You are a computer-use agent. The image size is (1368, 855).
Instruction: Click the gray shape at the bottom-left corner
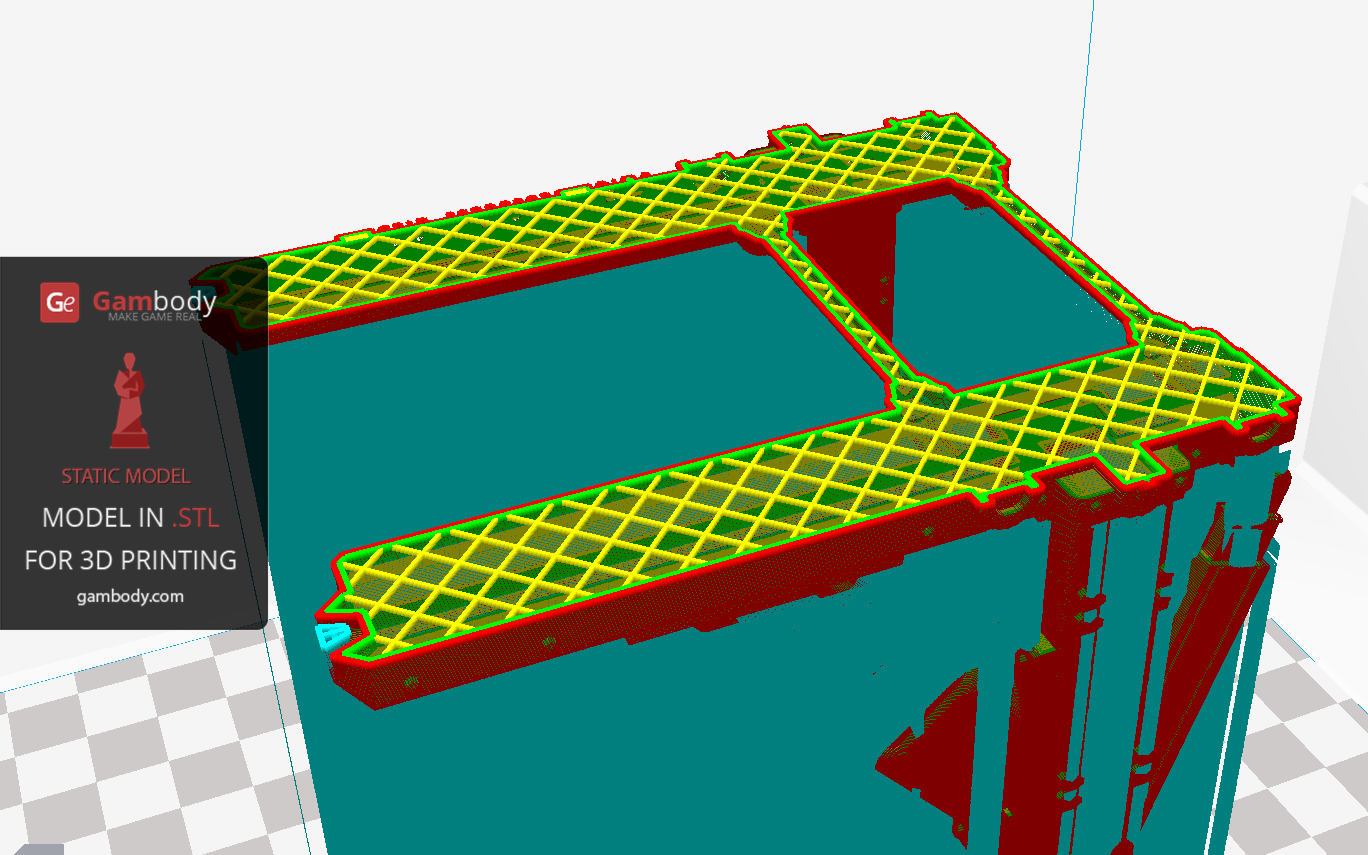tap(38, 849)
